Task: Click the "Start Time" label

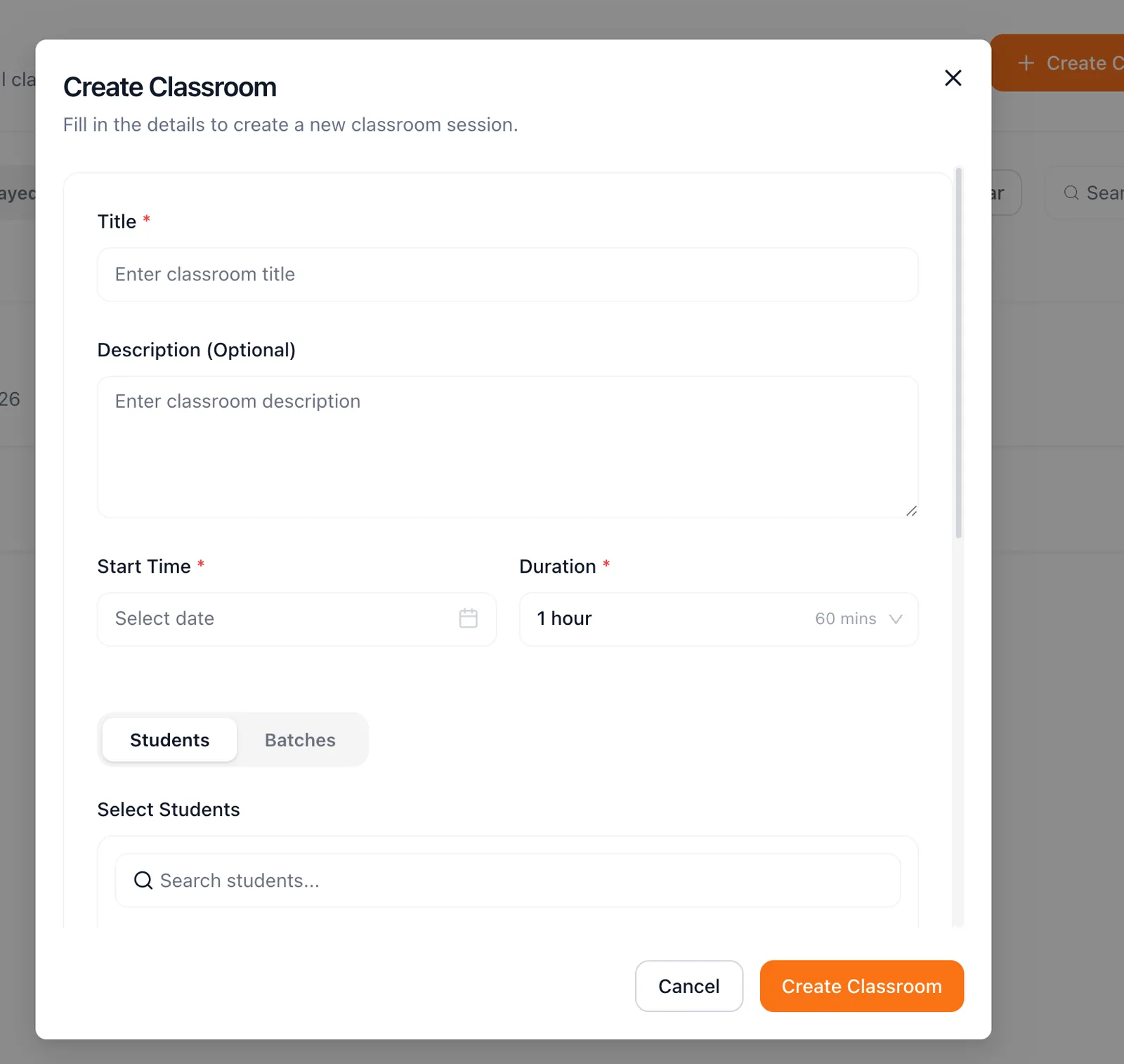Action: (144, 566)
